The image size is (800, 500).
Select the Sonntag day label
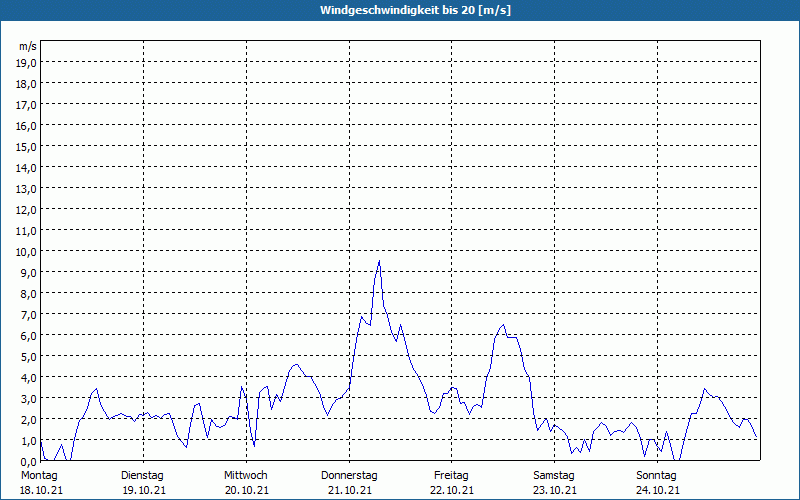pos(657,476)
